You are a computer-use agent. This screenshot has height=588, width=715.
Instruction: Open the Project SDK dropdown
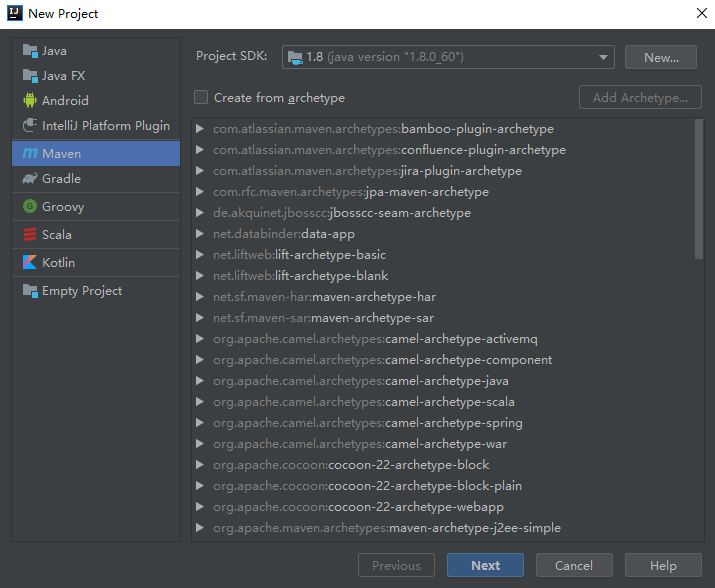pyautogui.click(x=448, y=57)
